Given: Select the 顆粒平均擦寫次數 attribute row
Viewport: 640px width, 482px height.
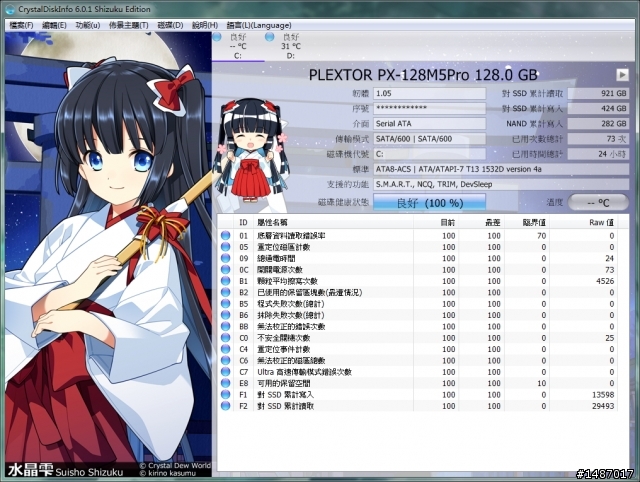Looking at the screenshot, I should pyautogui.click(x=417, y=281).
